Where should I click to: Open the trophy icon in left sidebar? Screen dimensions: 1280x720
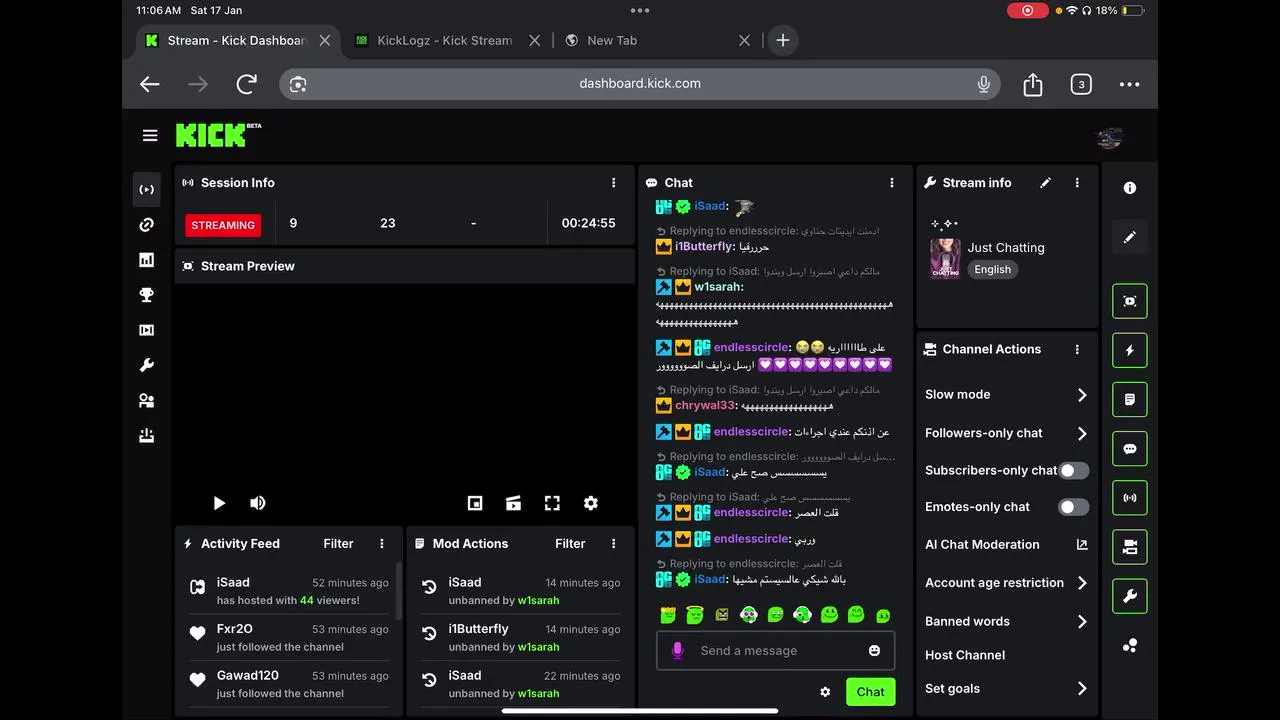[x=147, y=295]
